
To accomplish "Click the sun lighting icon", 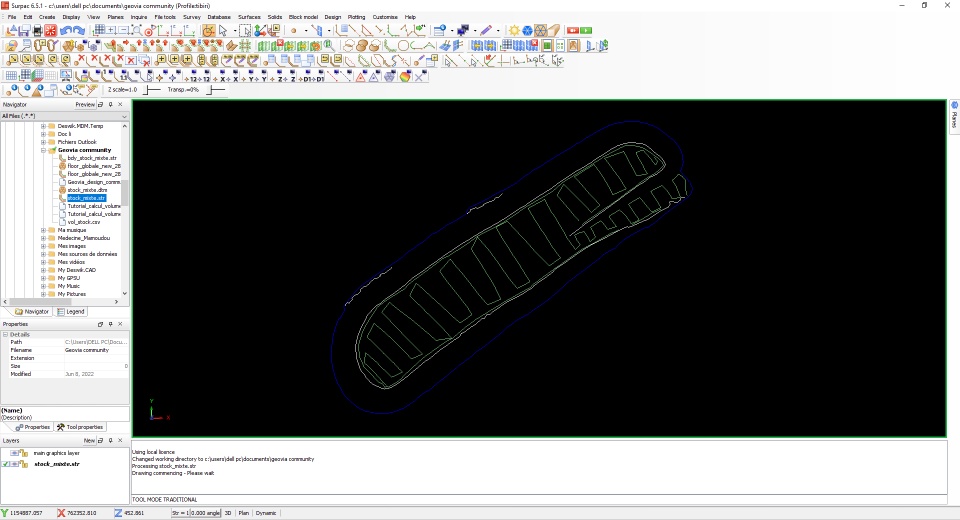I will (514, 30).
